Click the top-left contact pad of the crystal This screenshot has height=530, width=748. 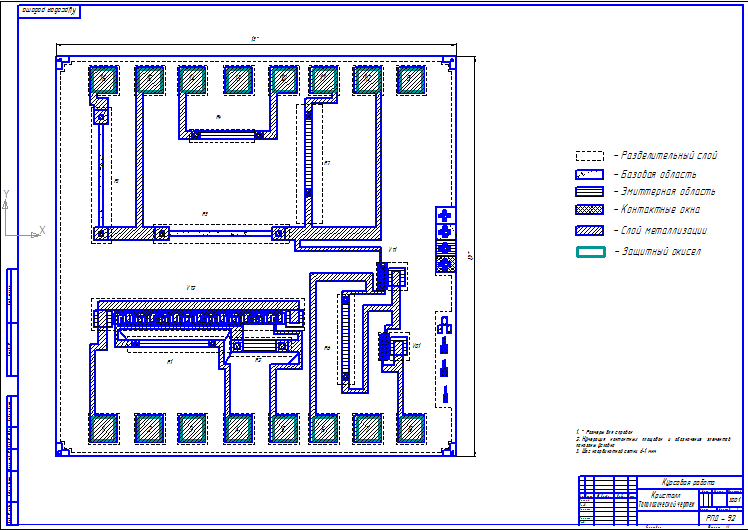click(104, 80)
